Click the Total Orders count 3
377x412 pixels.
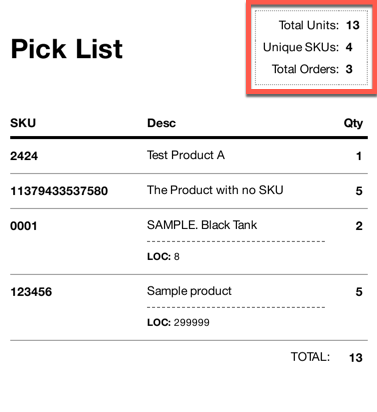coord(349,69)
